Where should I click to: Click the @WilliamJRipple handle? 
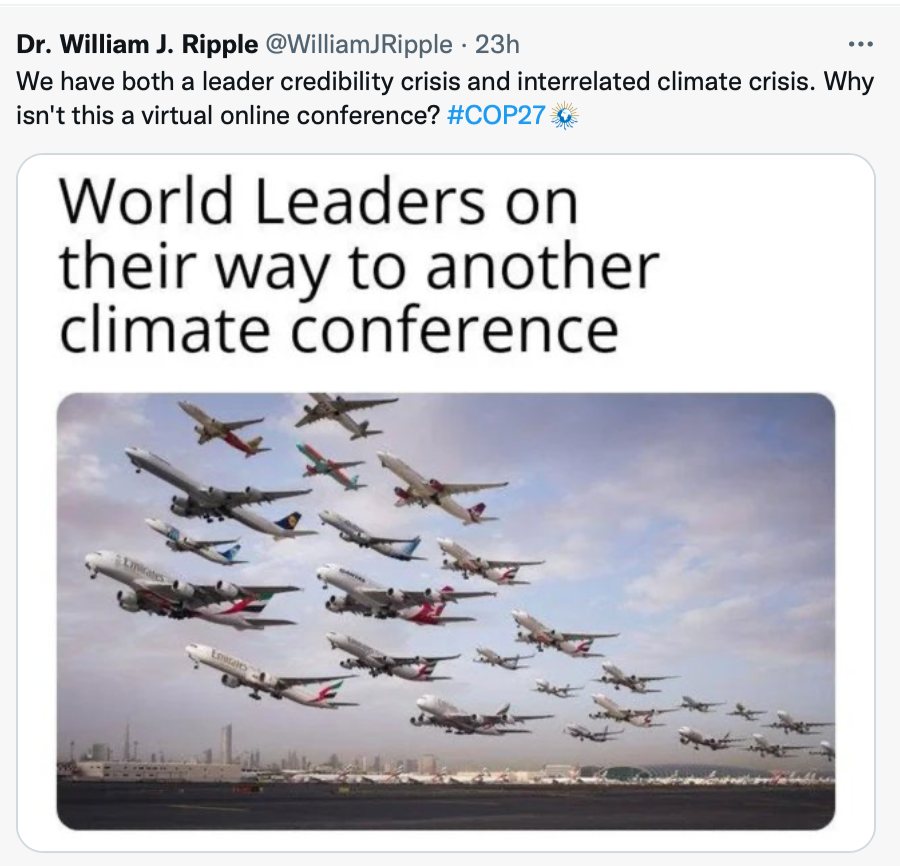tap(356, 44)
